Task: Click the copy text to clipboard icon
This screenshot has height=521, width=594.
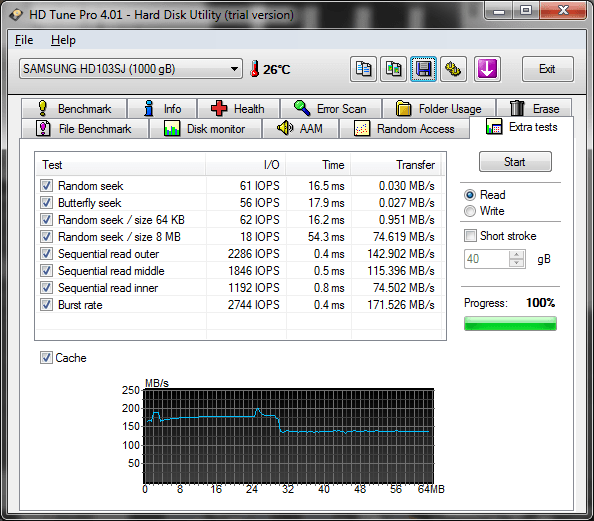Action: coord(363,69)
